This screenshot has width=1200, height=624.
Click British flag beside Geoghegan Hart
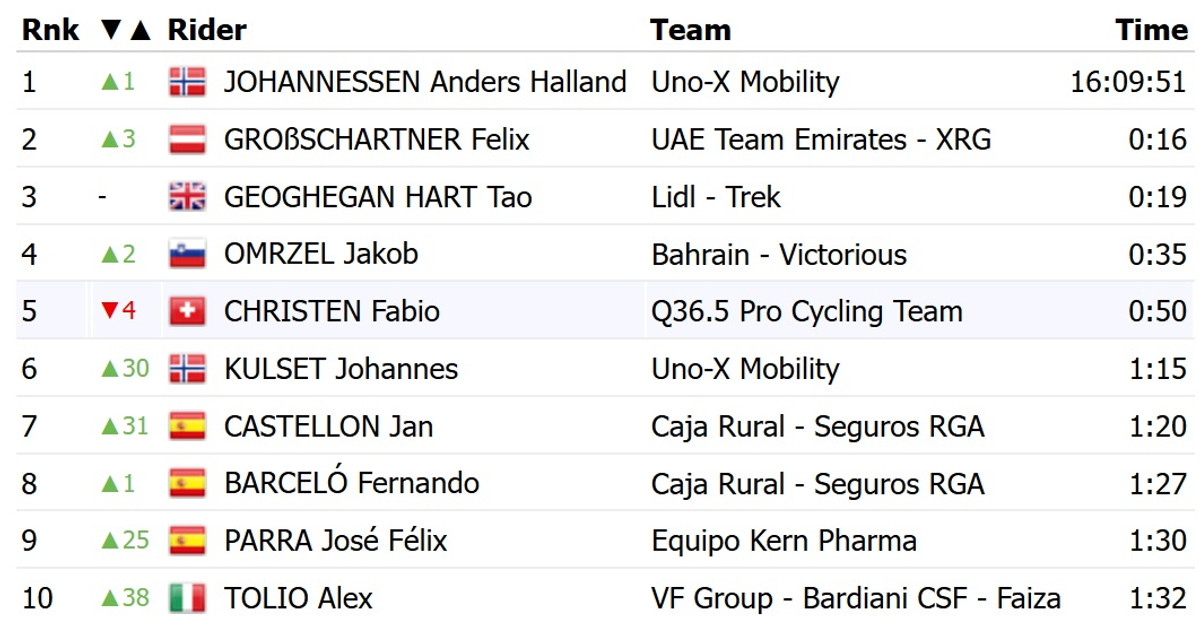pyautogui.click(x=187, y=197)
